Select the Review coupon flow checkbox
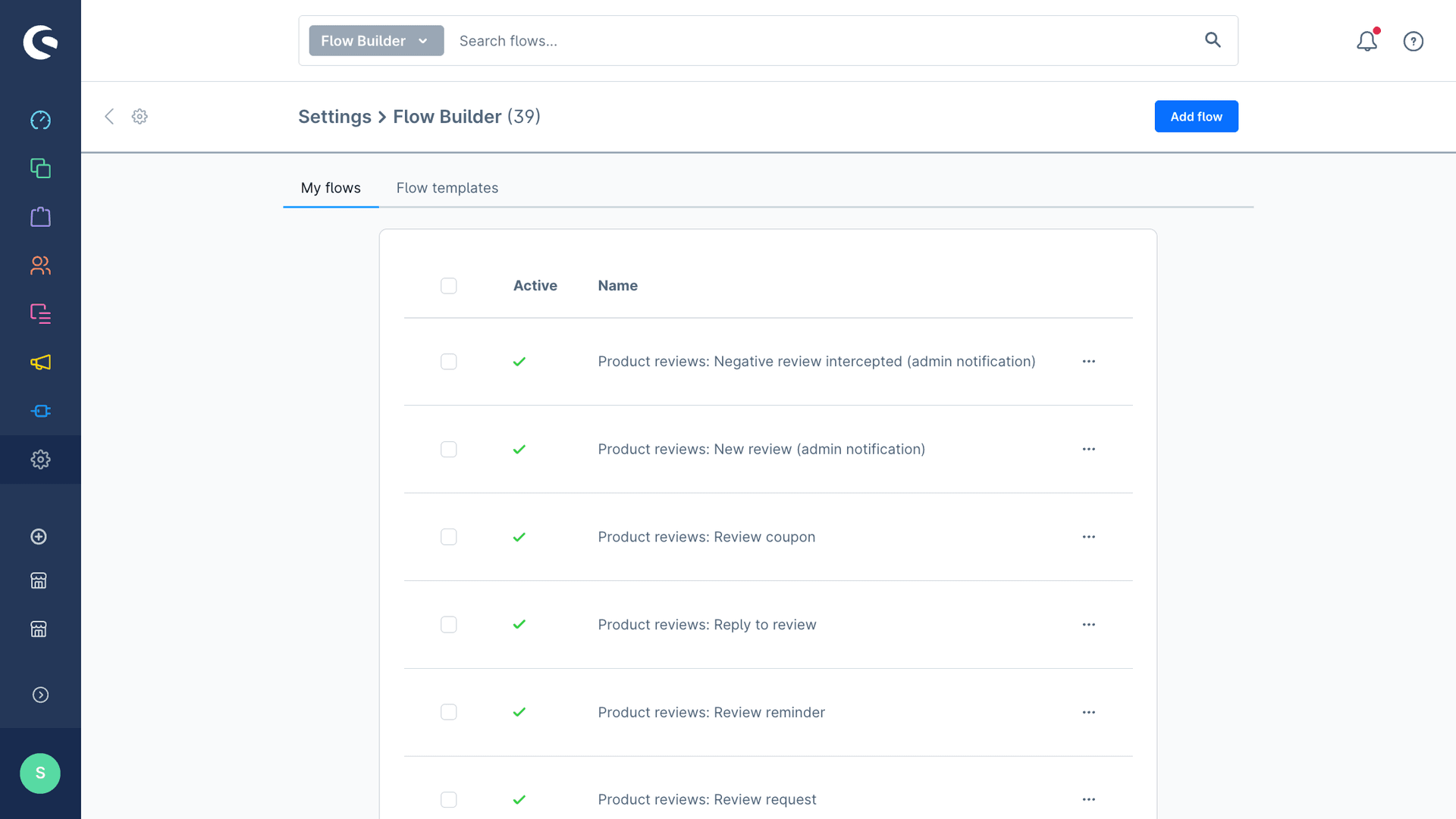Viewport: 1456px width, 819px height. click(x=449, y=537)
